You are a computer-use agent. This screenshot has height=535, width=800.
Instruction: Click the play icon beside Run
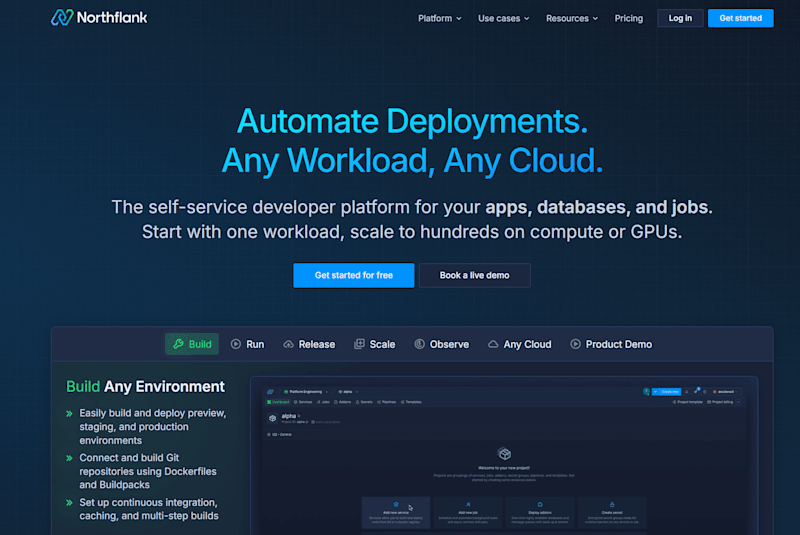(x=236, y=344)
